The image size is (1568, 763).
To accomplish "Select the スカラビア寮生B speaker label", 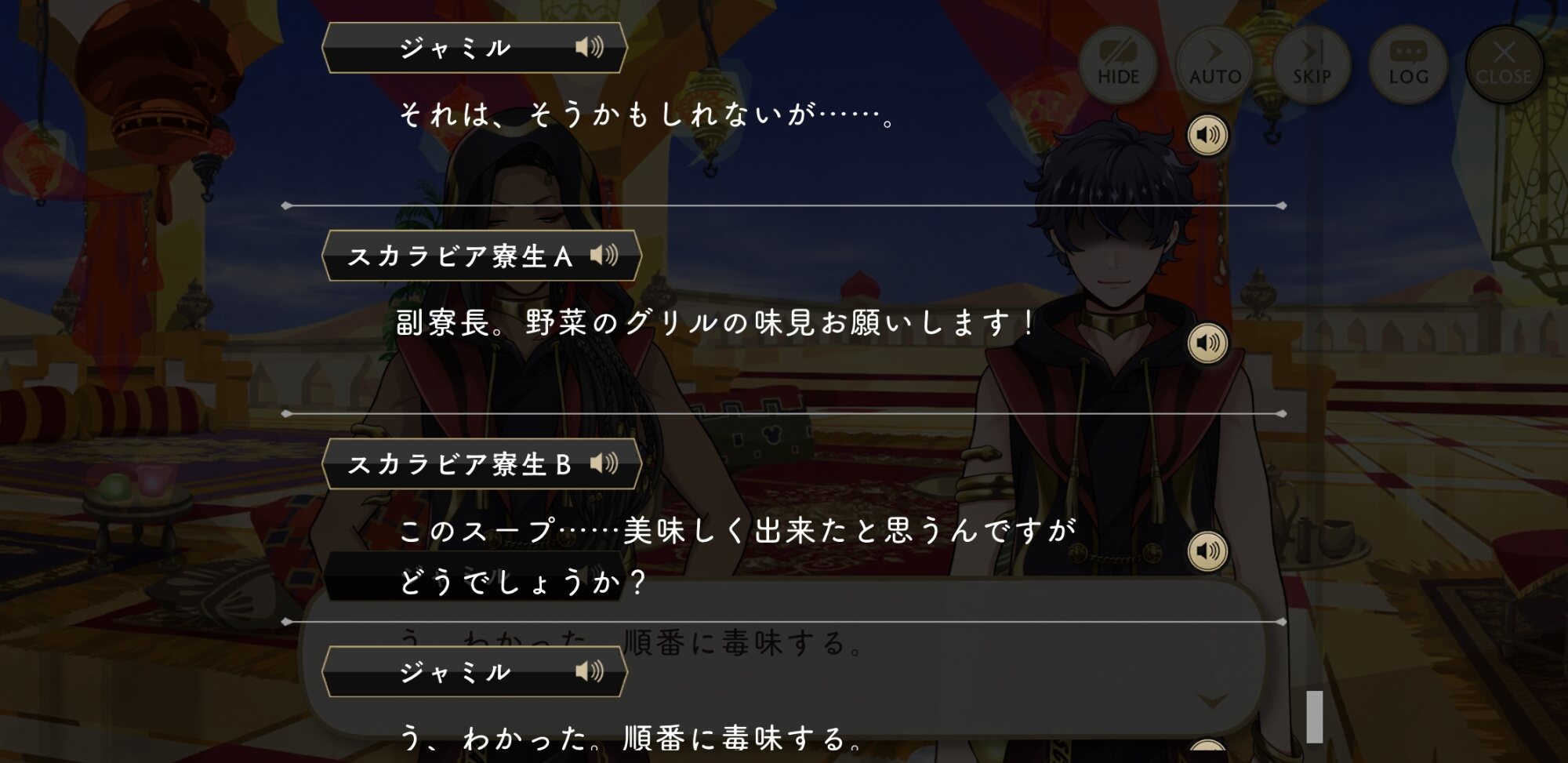I will pos(460,464).
